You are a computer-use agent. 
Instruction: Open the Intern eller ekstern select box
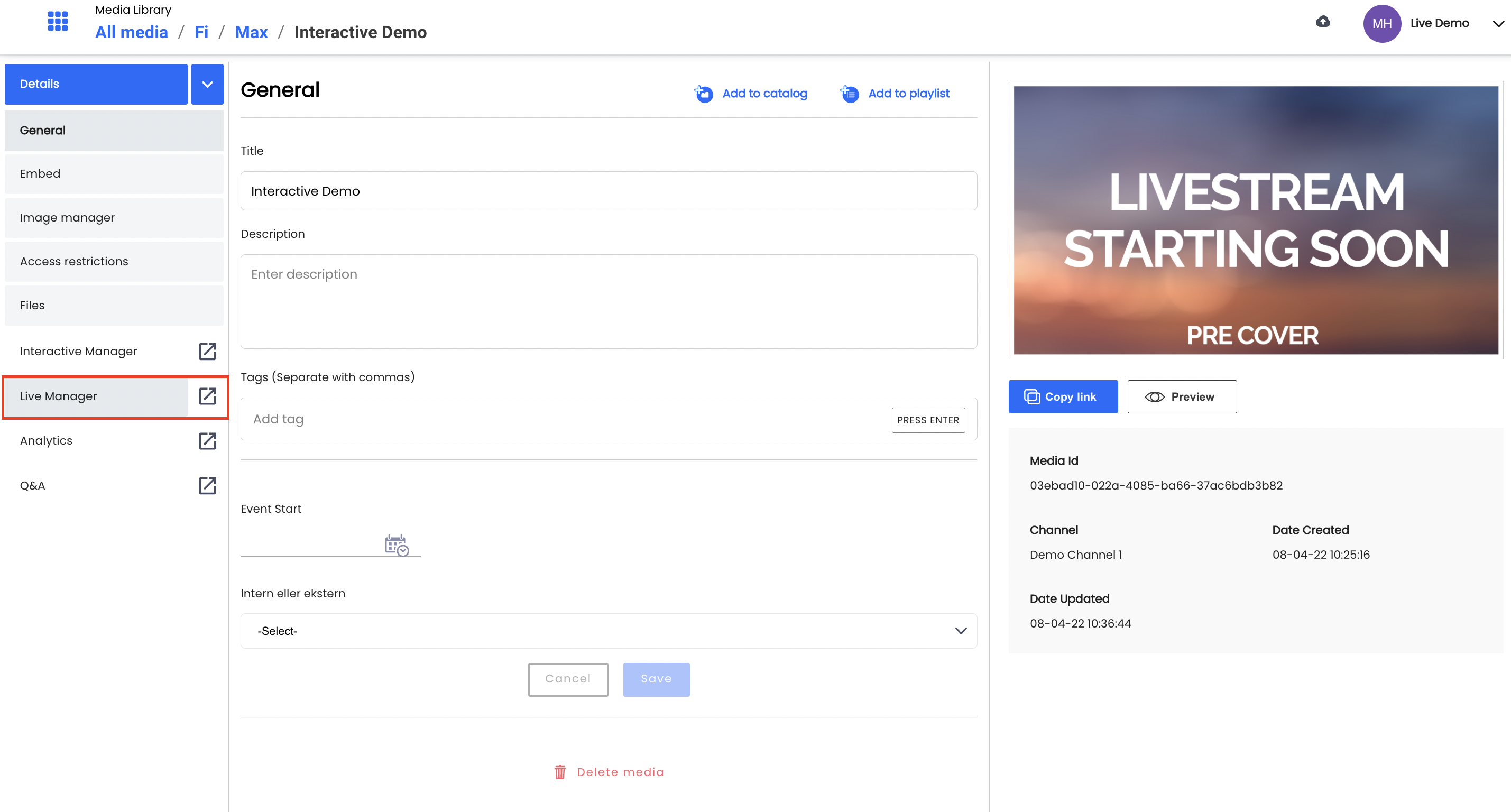(609, 631)
